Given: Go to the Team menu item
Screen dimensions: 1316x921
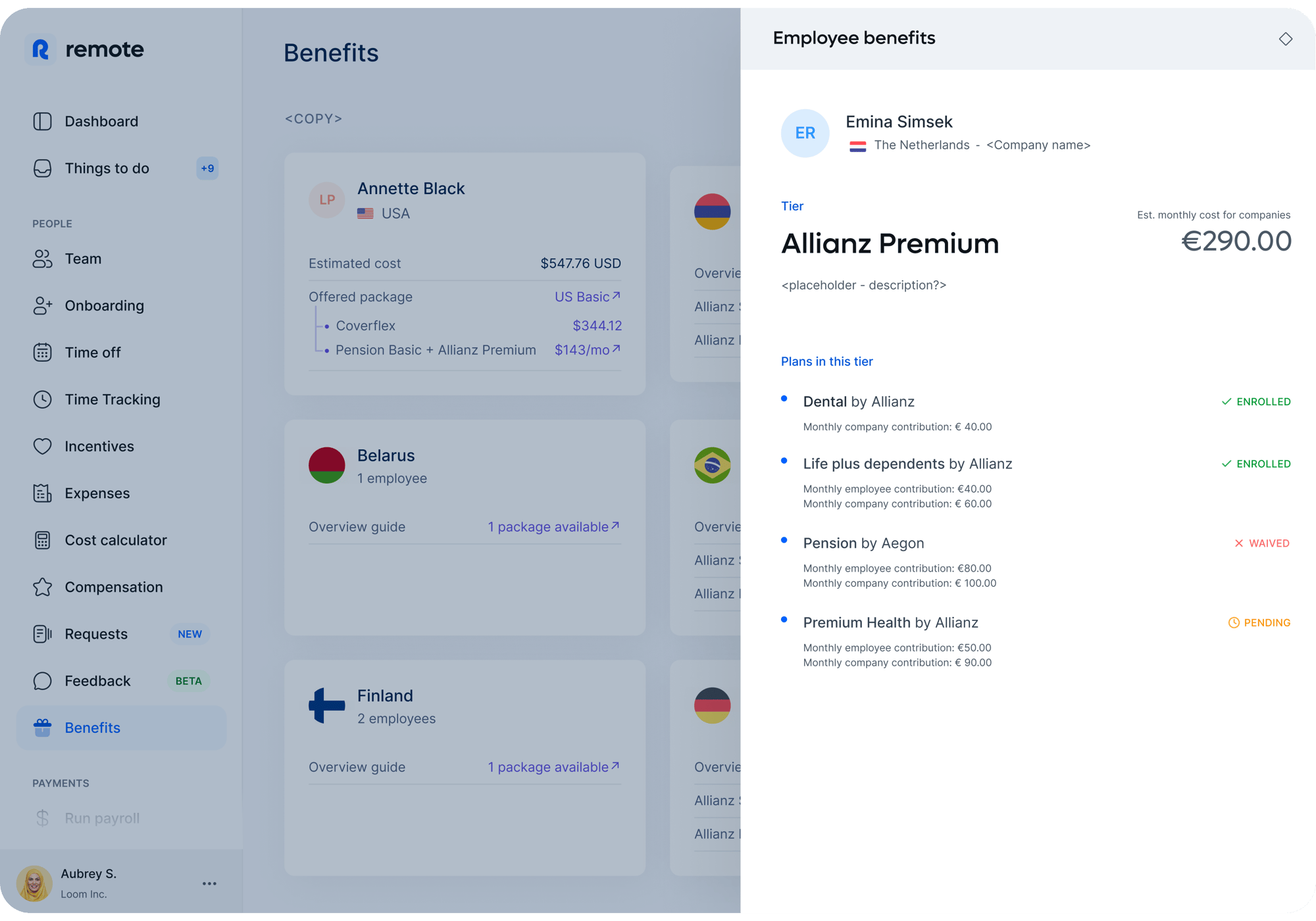Looking at the screenshot, I should [83, 259].
